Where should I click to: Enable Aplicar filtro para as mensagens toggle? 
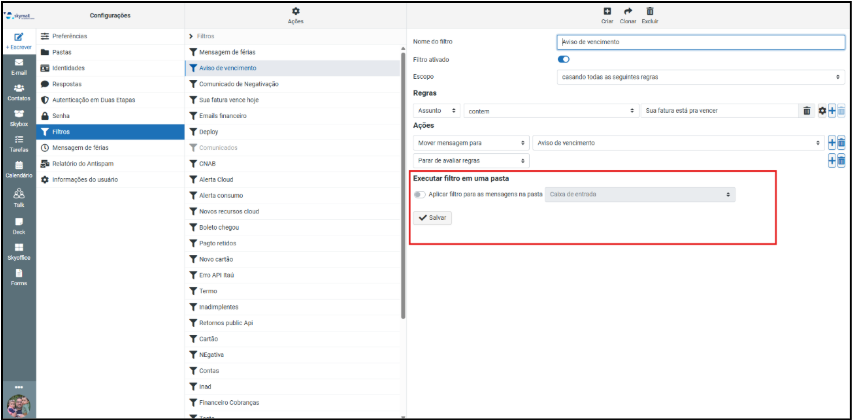pos(419,194)
